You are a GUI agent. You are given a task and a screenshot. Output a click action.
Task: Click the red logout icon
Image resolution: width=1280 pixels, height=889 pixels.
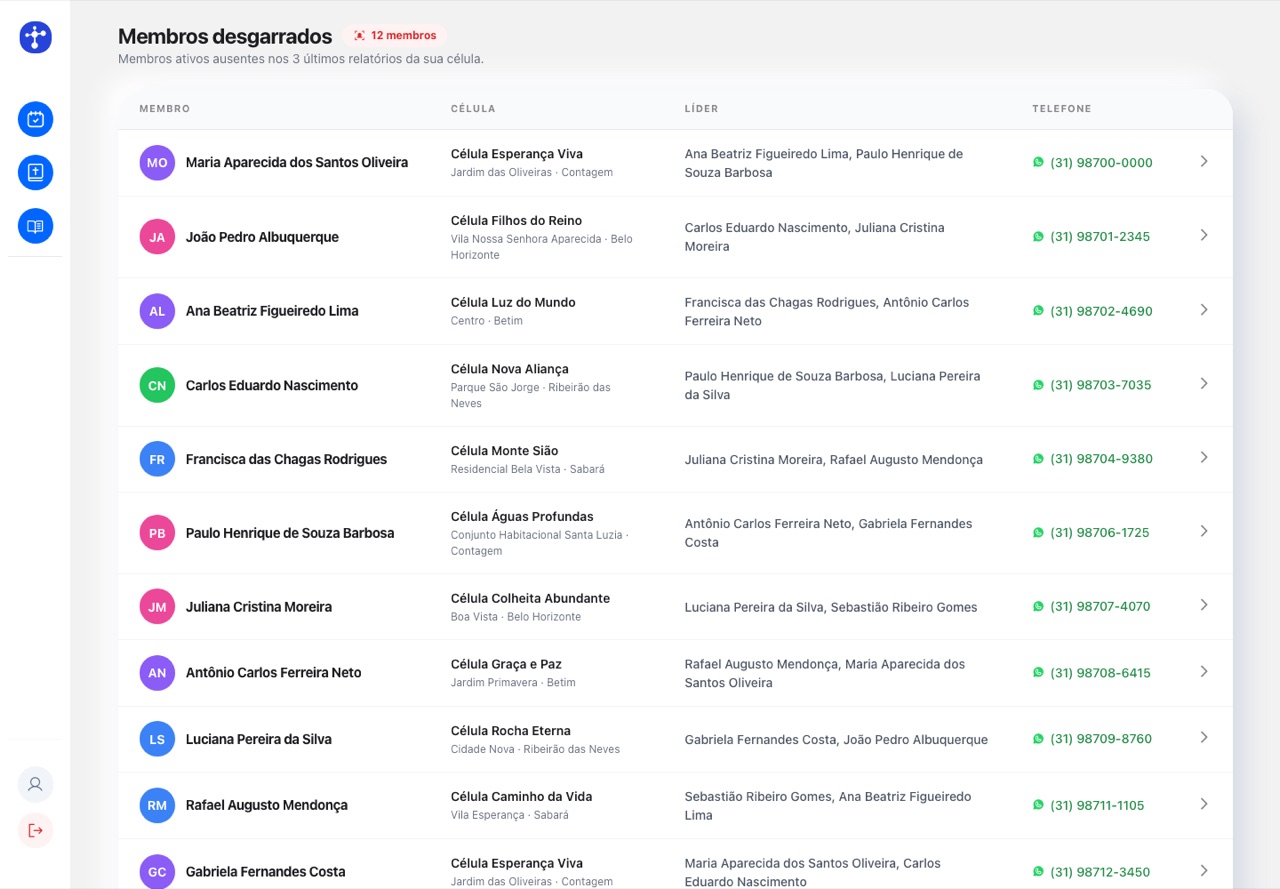35,830
